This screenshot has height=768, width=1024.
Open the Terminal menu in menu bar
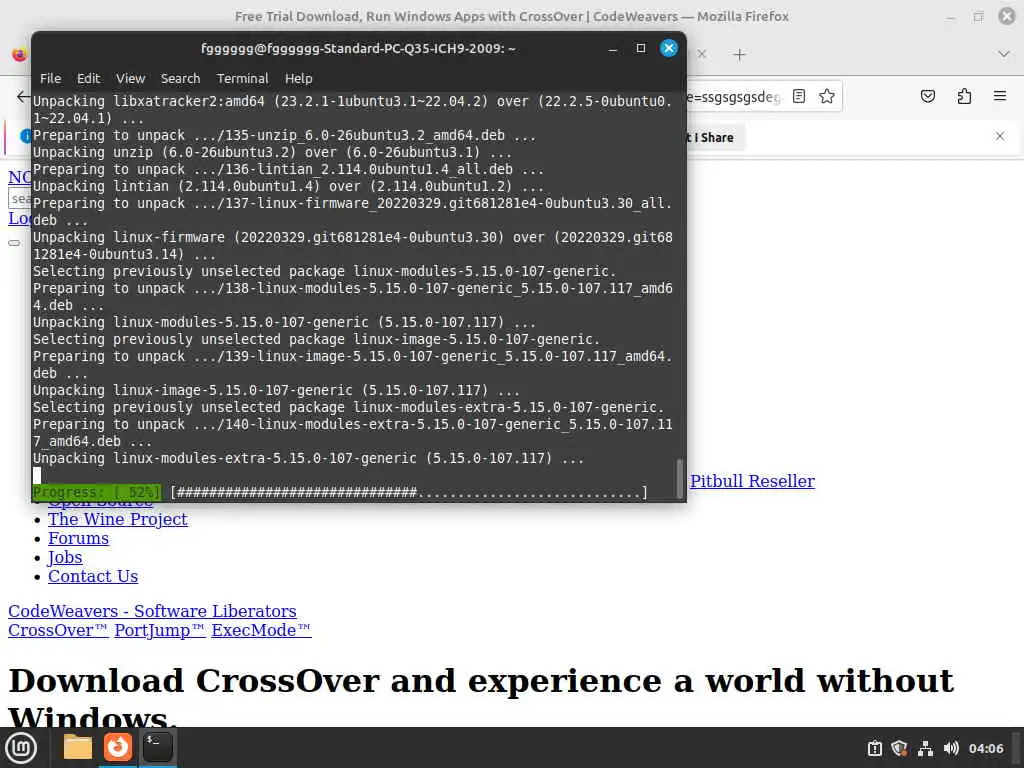(x=242, y=78)
